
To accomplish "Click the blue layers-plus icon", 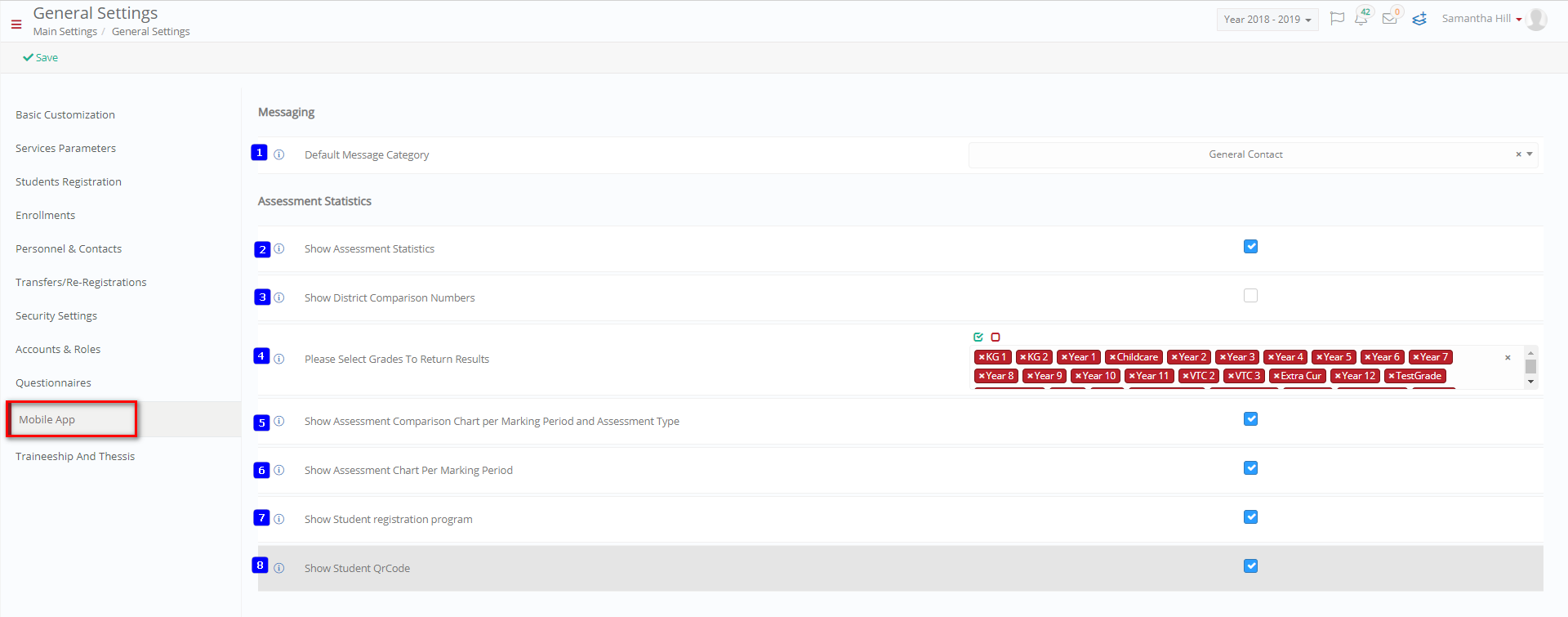I will click(x=1419, y=19).
